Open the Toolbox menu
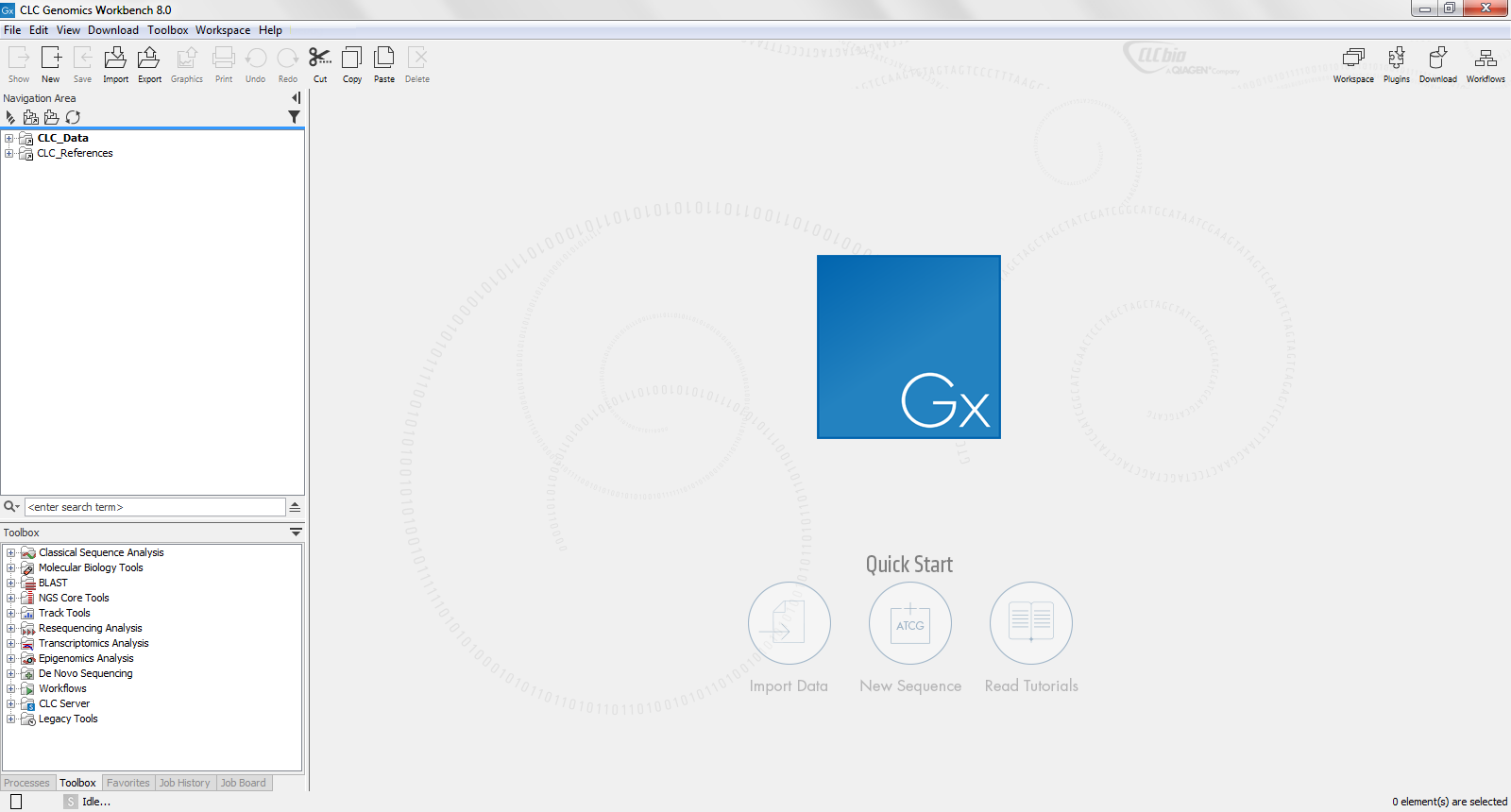This screenshot has width=1511, height=812. 168,30
